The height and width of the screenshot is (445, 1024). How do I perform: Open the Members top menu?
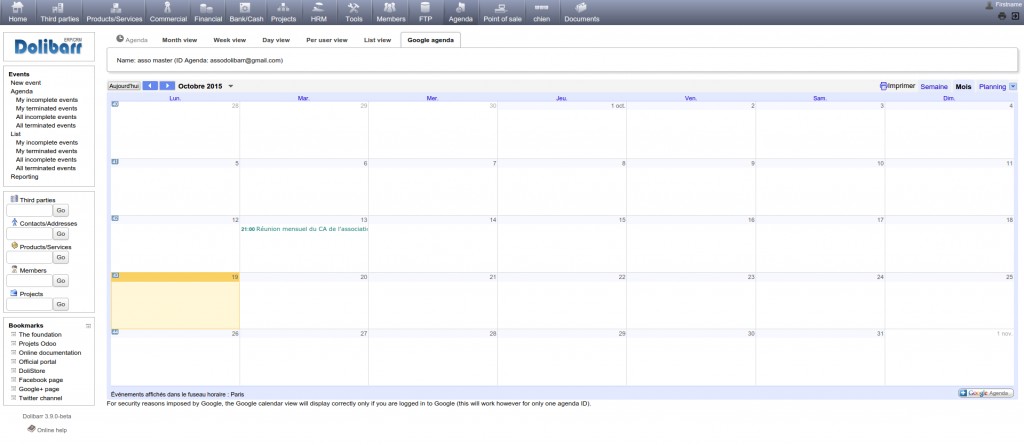(391, 12)
